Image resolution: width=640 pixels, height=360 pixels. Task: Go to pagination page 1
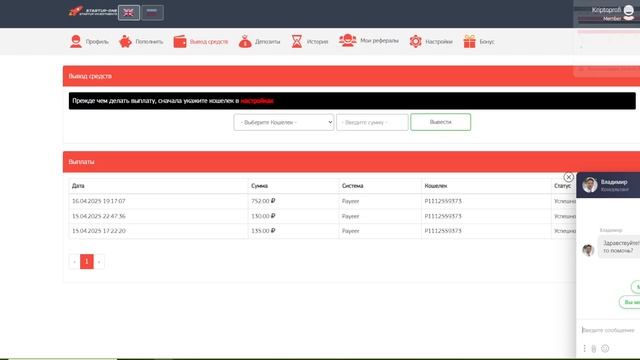tap(87, 262)
